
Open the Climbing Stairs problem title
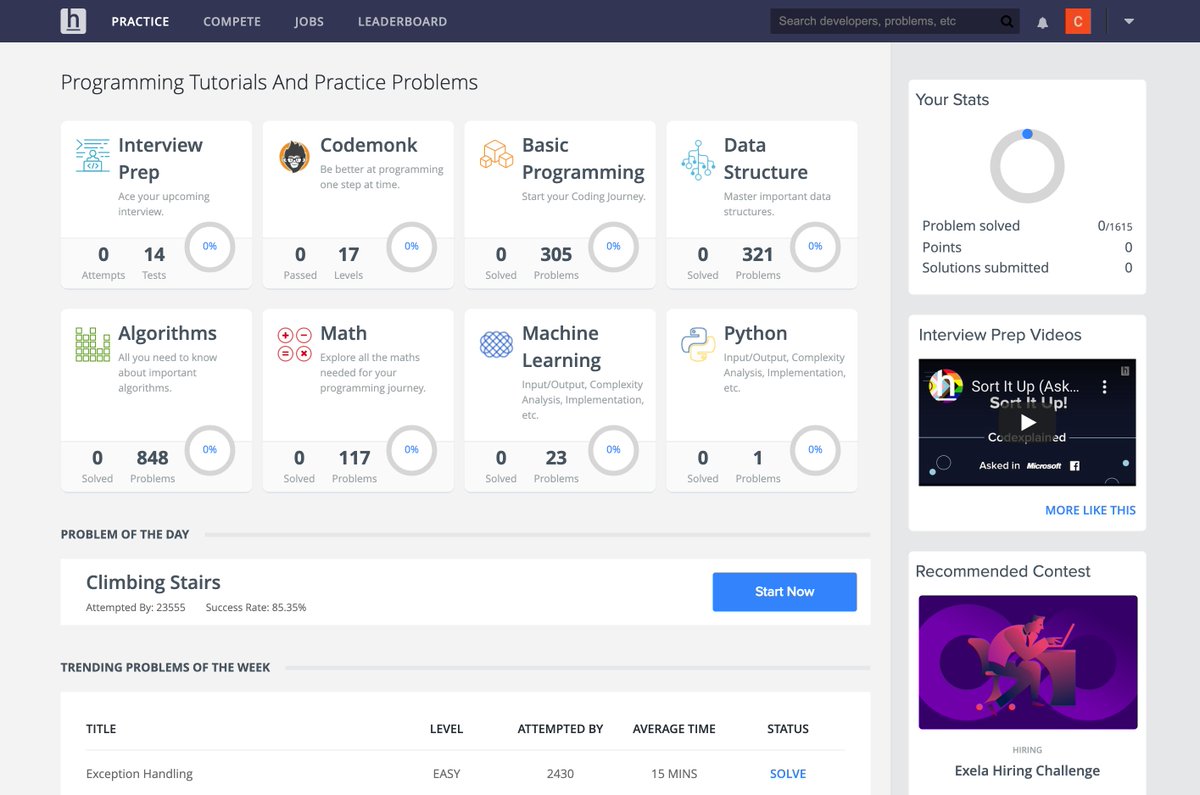pos(153,582)
